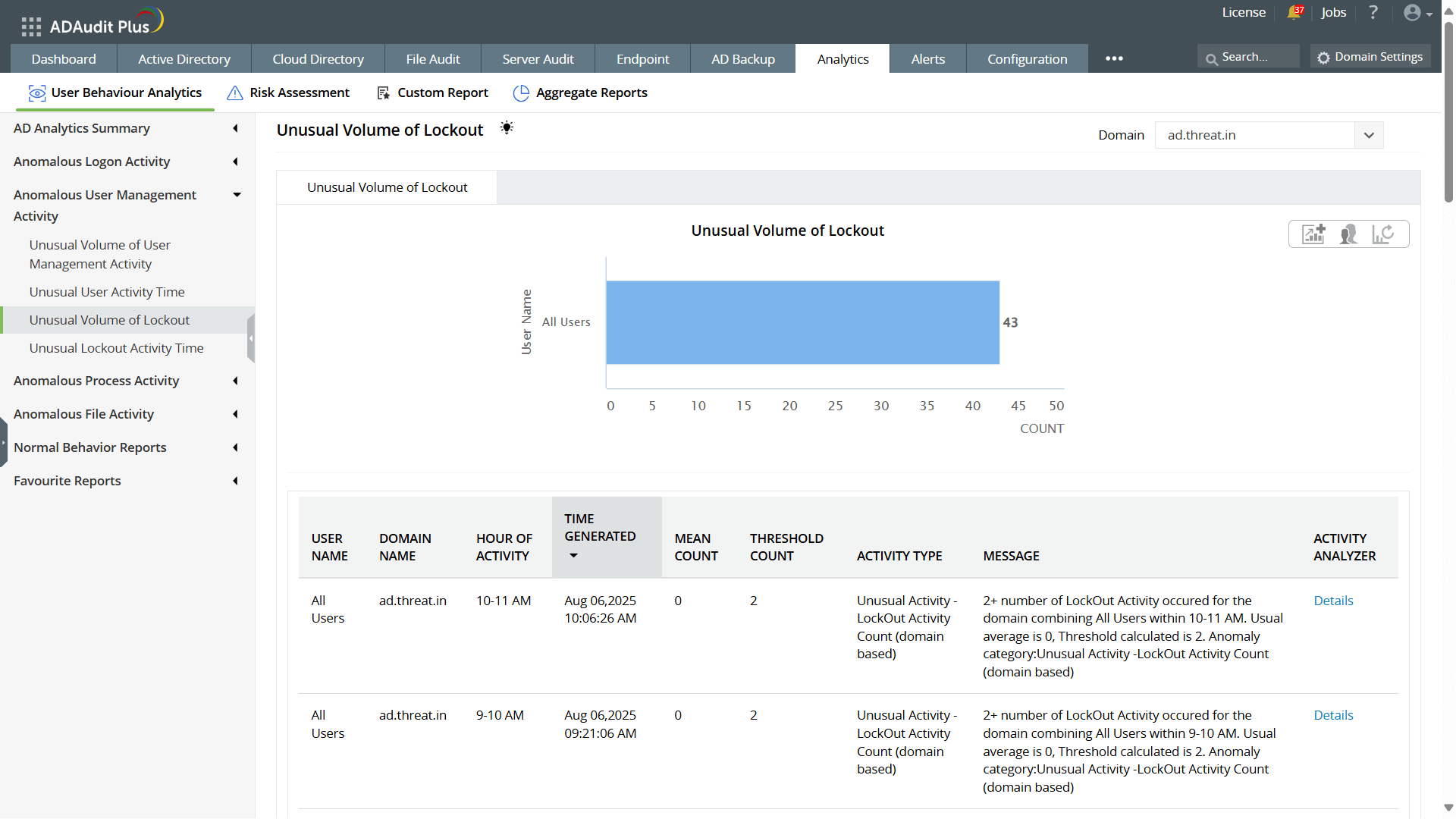The image size is (1456, 819).
Task: Expand the Anomalous Logon Activity section
Action: 234,162
